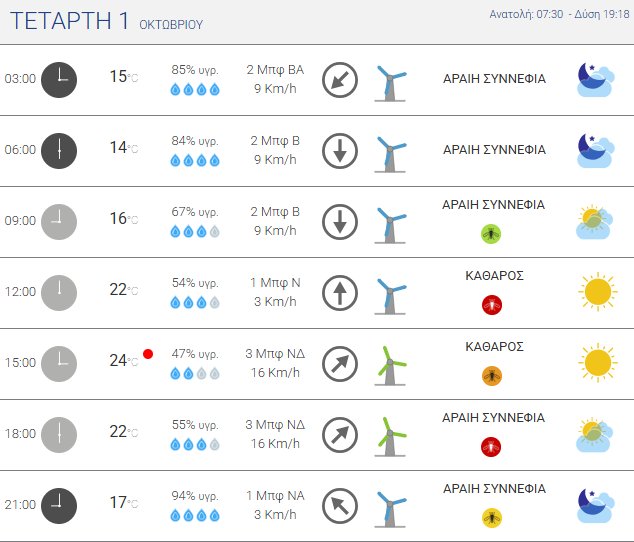Click the moon and cloud icon at 21:00
This screenshot has height=542, width=634.
click(x=596, y=505)
